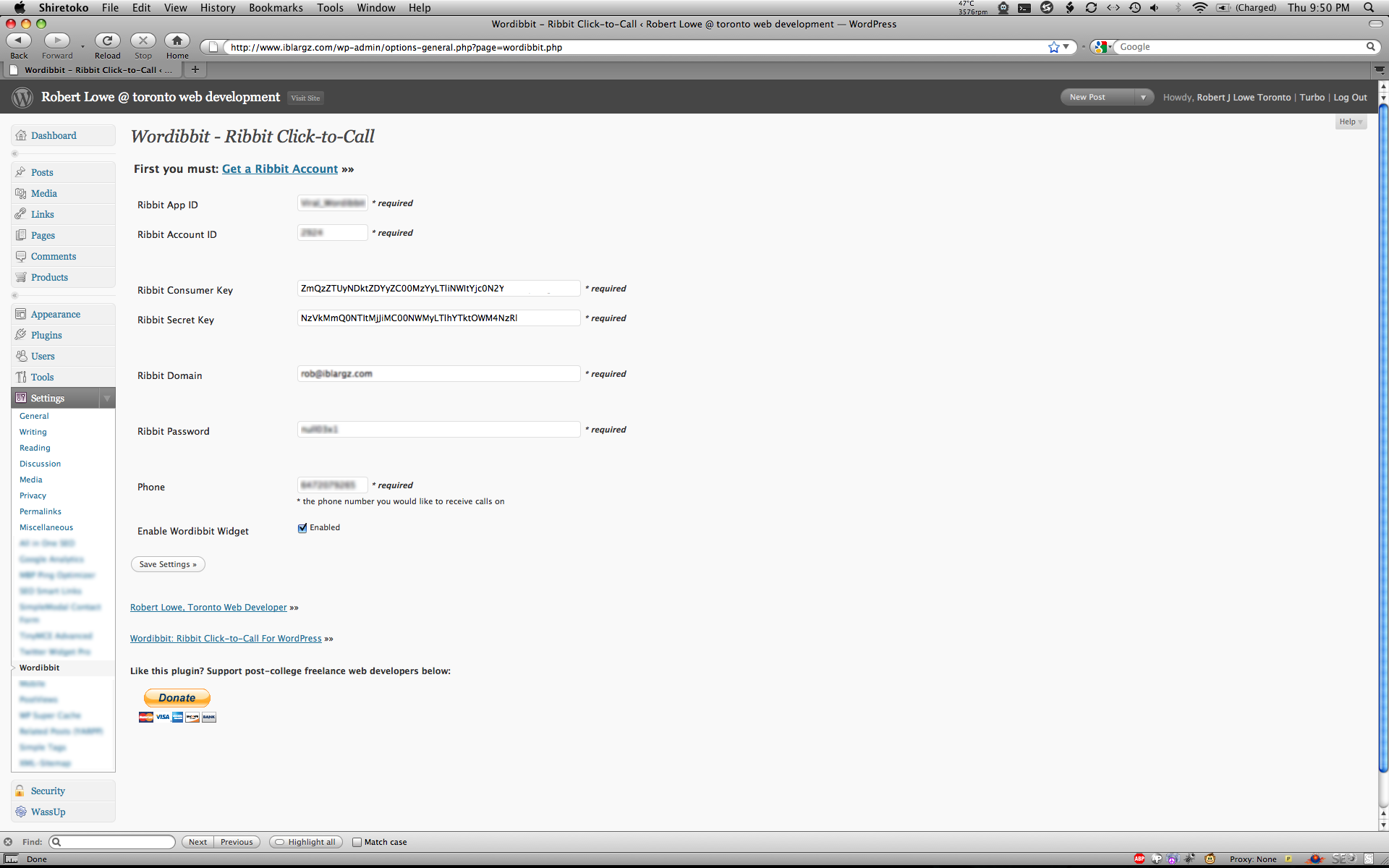Click the Home toolbar icon
The image size is (1389, 868).
coord(177,41)
